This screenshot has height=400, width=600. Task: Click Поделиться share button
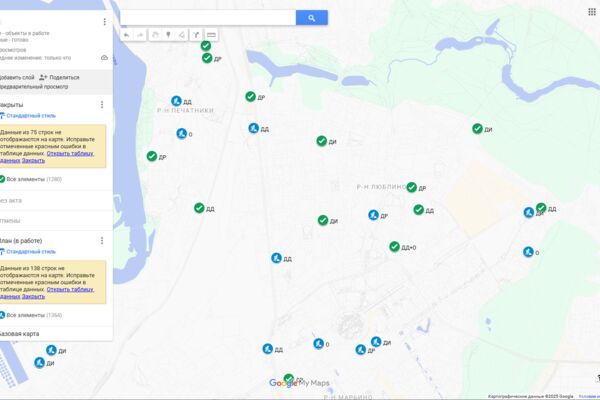tap(59, 77)
